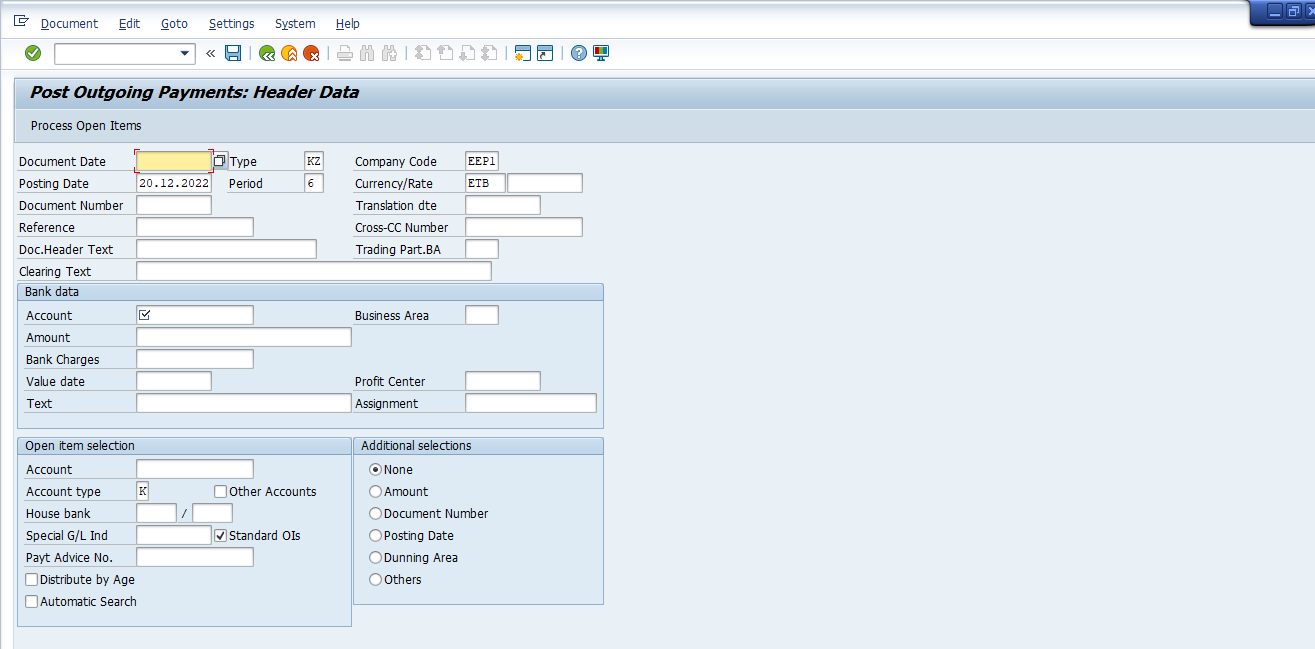Click the Assignment input field
The image size is (1315, 649).
click(x=531, y=403)
